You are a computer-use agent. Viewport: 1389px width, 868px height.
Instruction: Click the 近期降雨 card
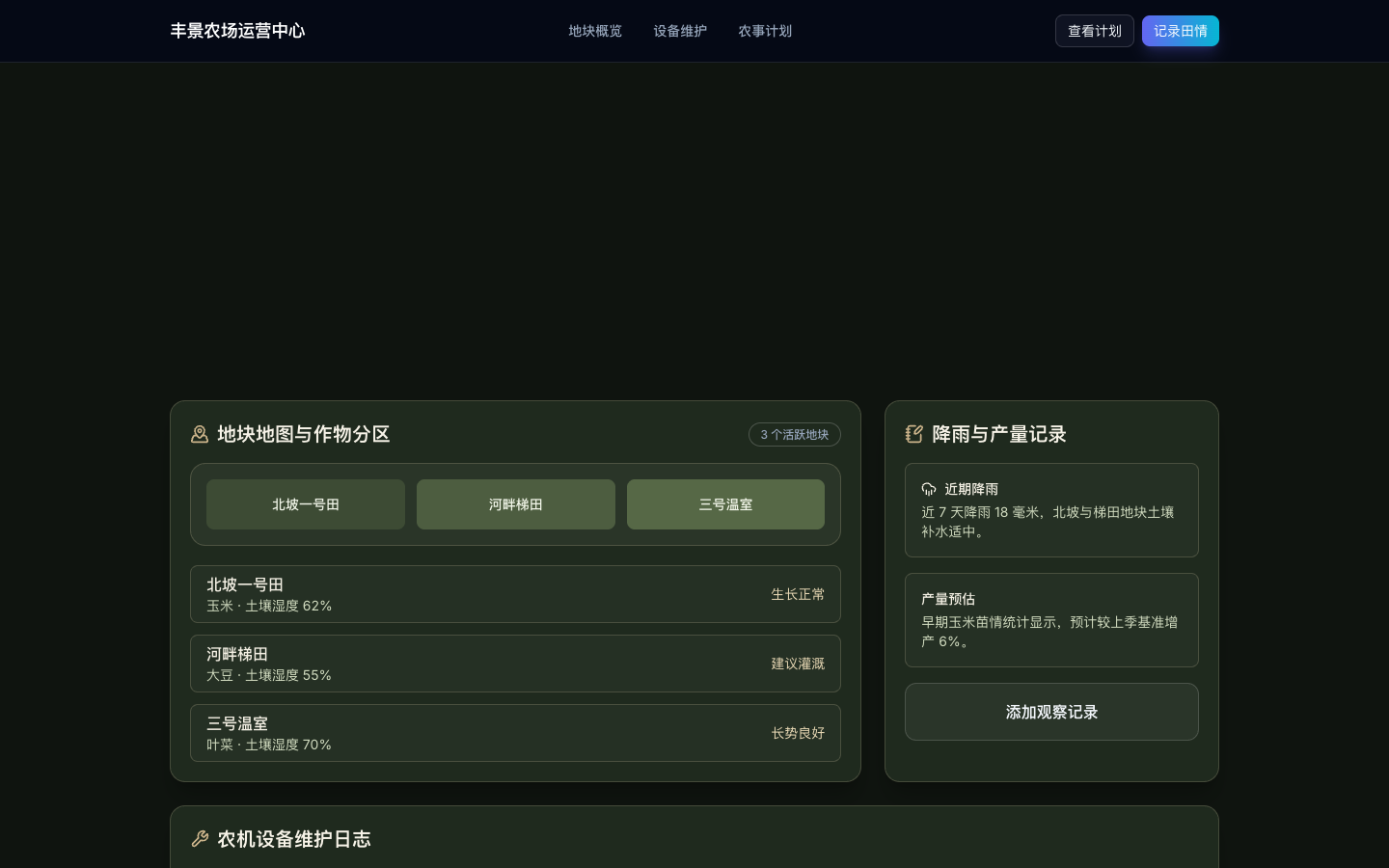tap(1051, 510)
